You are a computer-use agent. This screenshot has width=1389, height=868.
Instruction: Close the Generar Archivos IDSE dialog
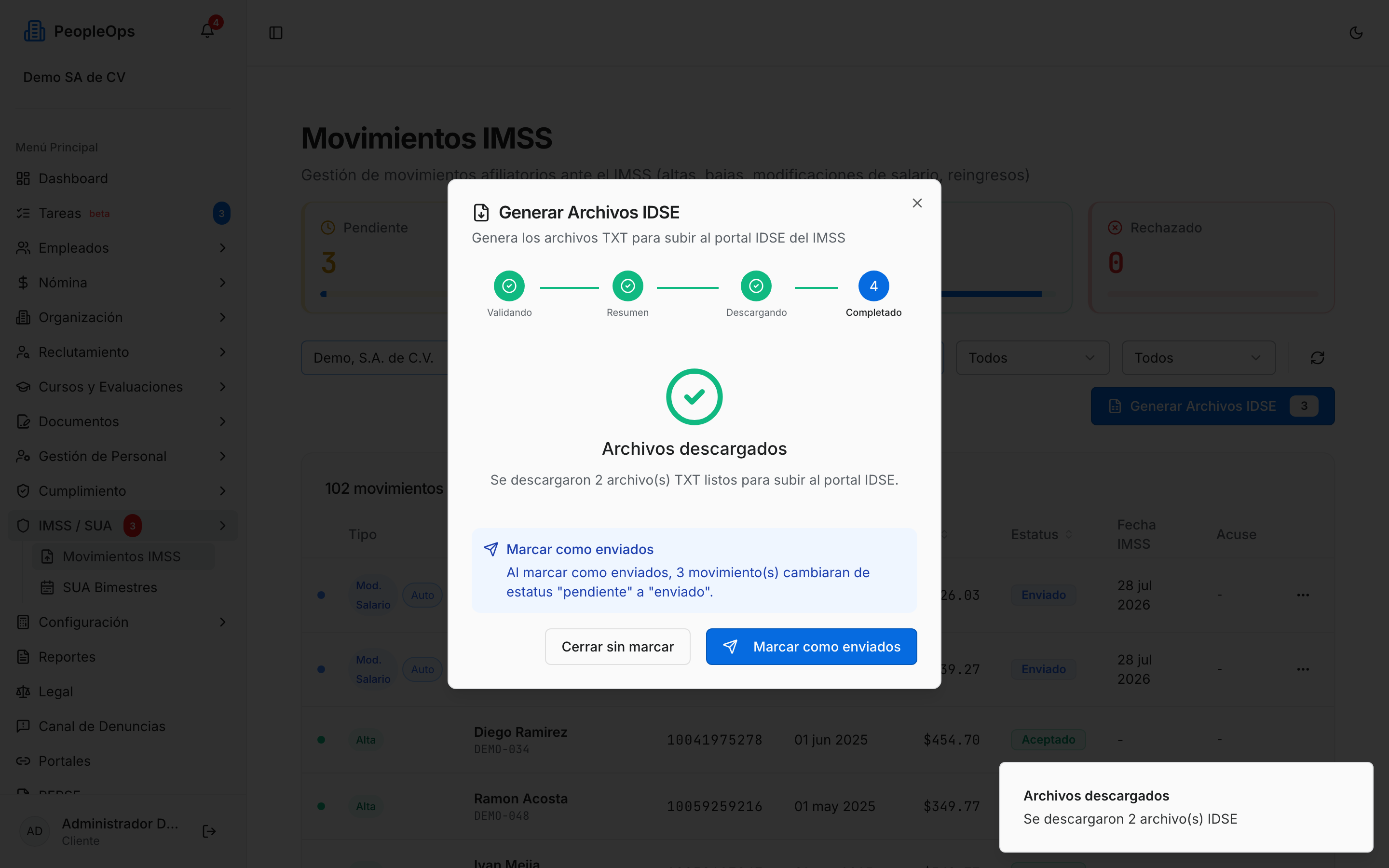click(917, 203)
